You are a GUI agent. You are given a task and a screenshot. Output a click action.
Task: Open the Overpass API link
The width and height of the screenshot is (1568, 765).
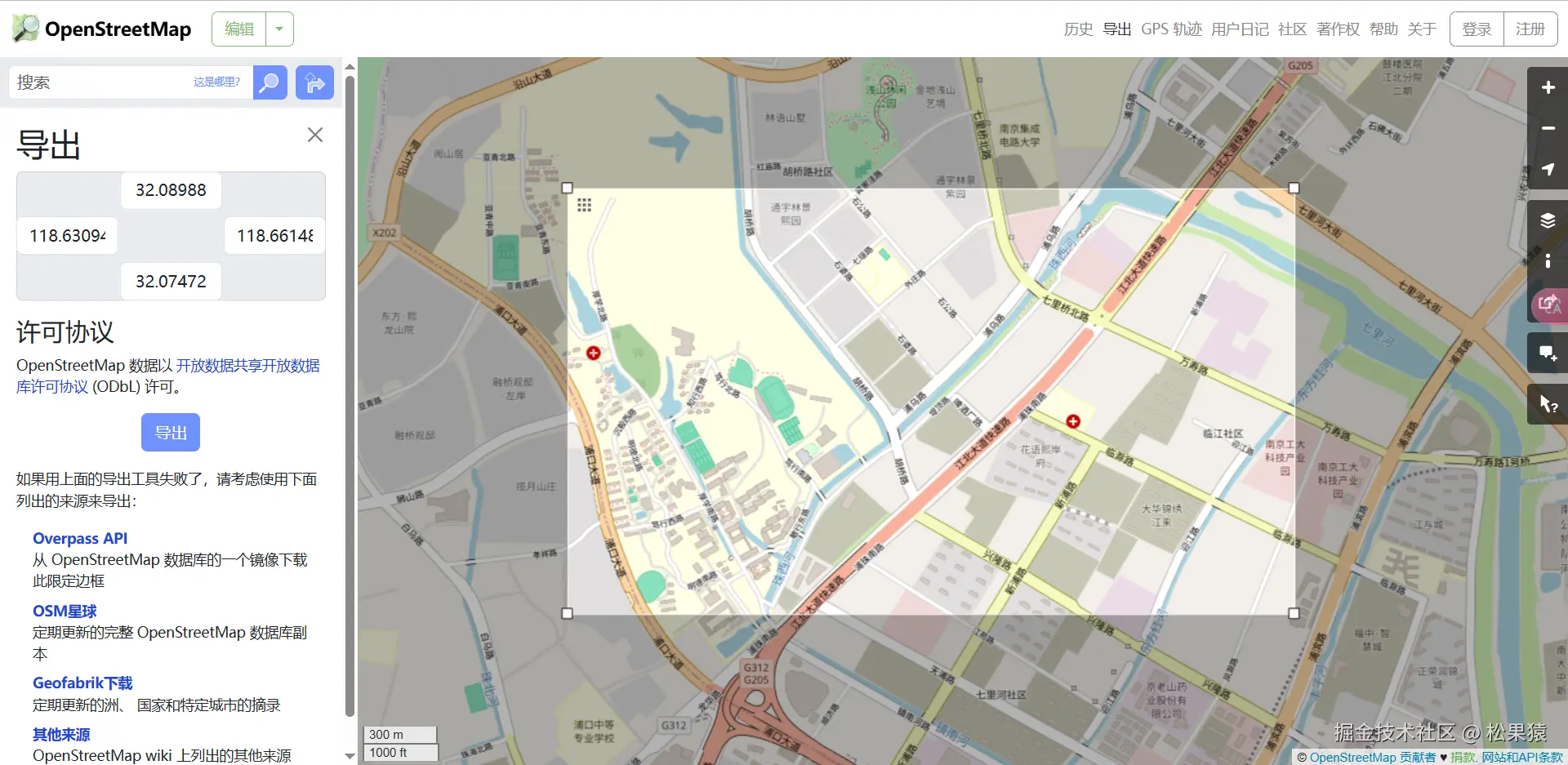coord(80,539)
